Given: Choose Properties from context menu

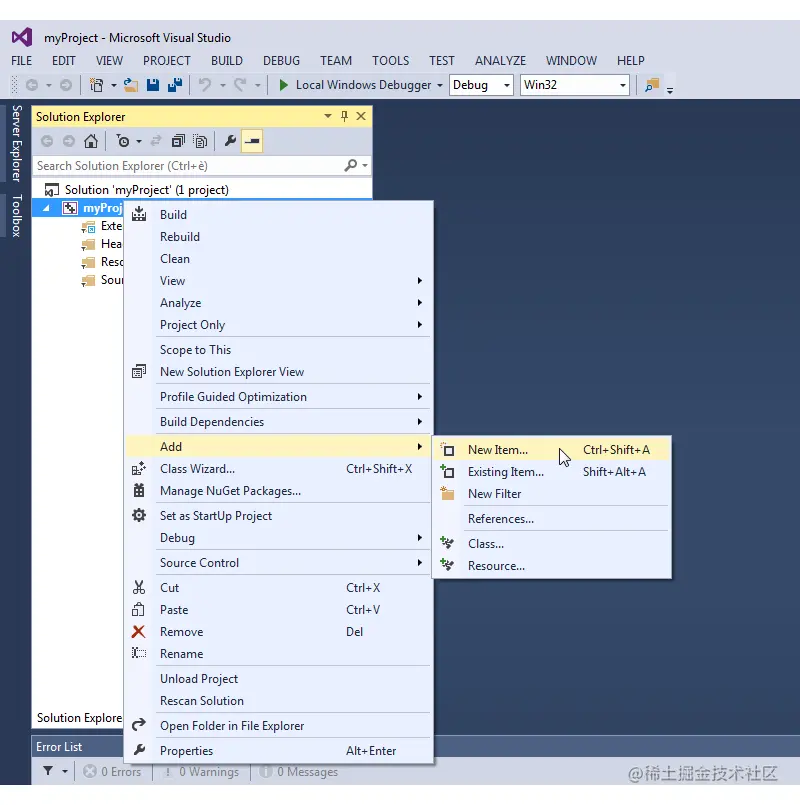Looking at the screenshot, I should [279, 751].
